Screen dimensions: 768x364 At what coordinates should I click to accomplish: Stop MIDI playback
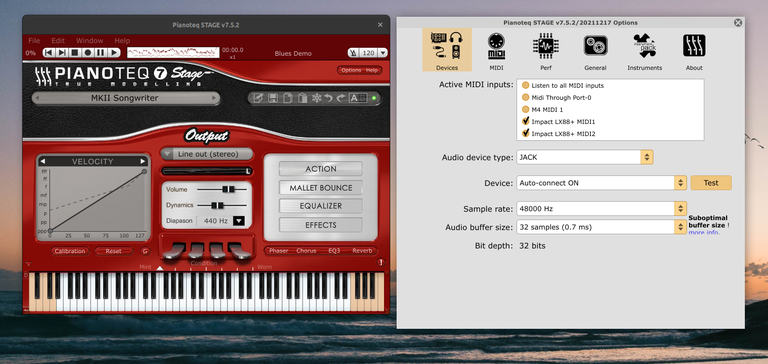point(74,52)
